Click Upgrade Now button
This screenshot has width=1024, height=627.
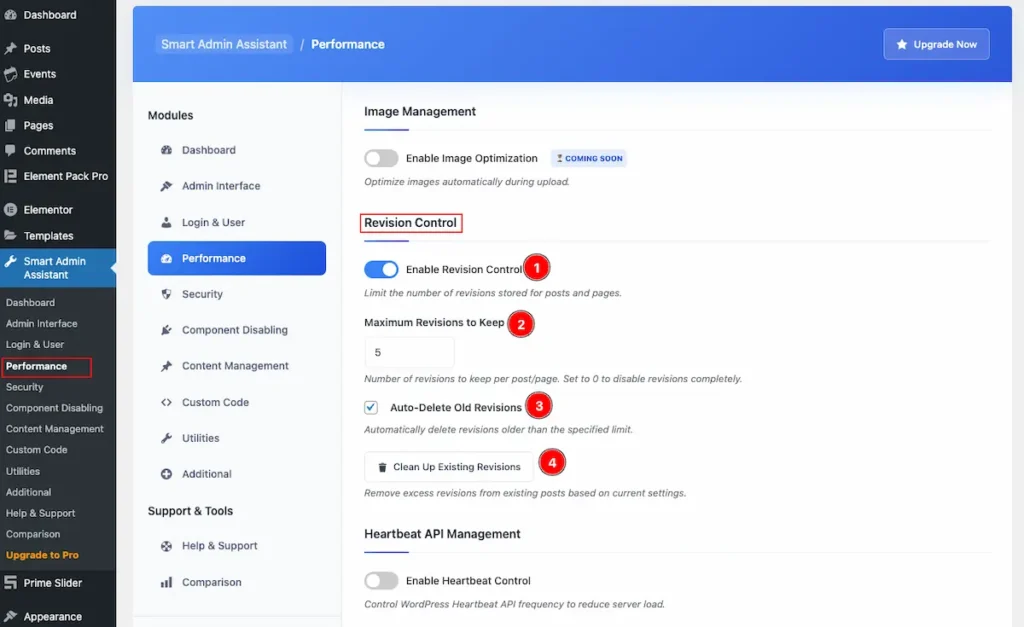point(936,44)
